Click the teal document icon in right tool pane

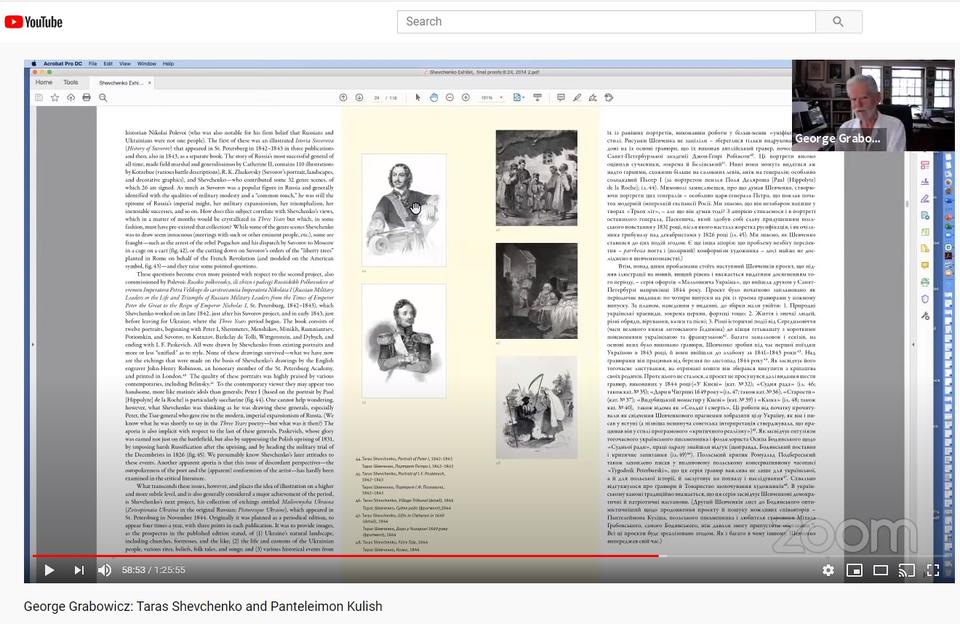[924, 216]
